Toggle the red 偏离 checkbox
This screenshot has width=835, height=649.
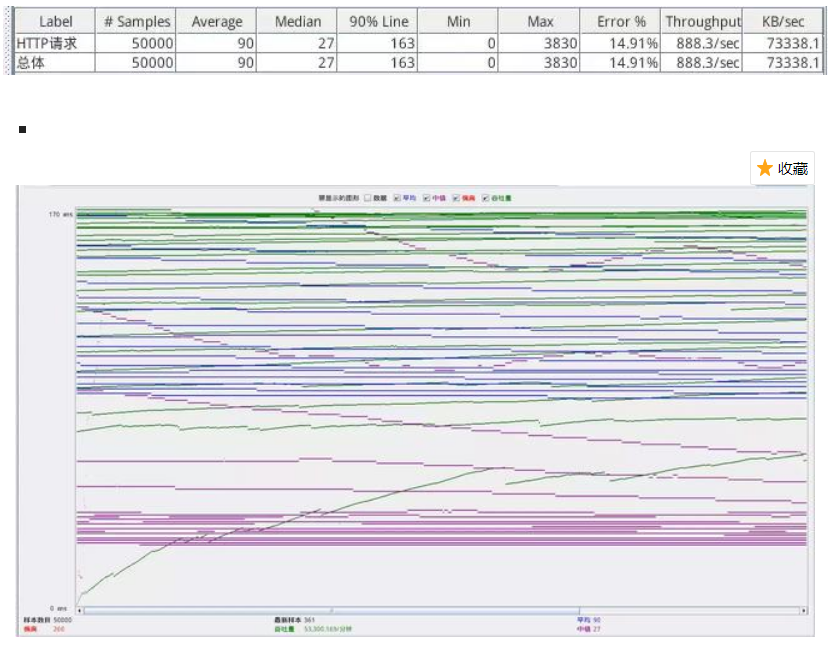click(x=456, y=198)
